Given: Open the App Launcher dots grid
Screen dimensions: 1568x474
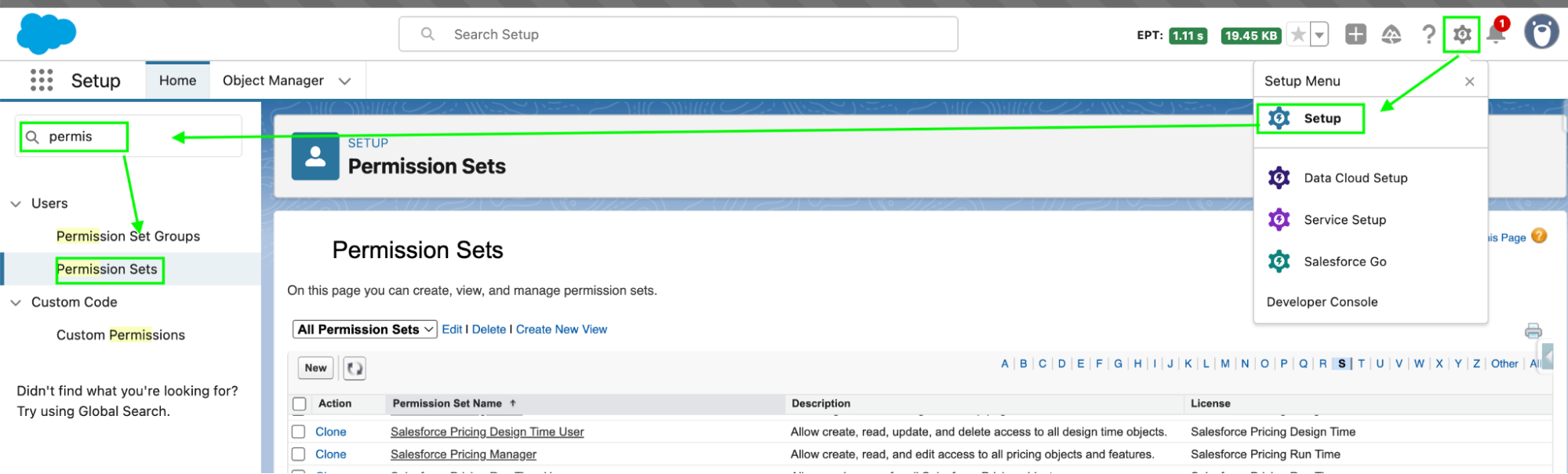Looking at the screenshot, I should coord(42,80).
